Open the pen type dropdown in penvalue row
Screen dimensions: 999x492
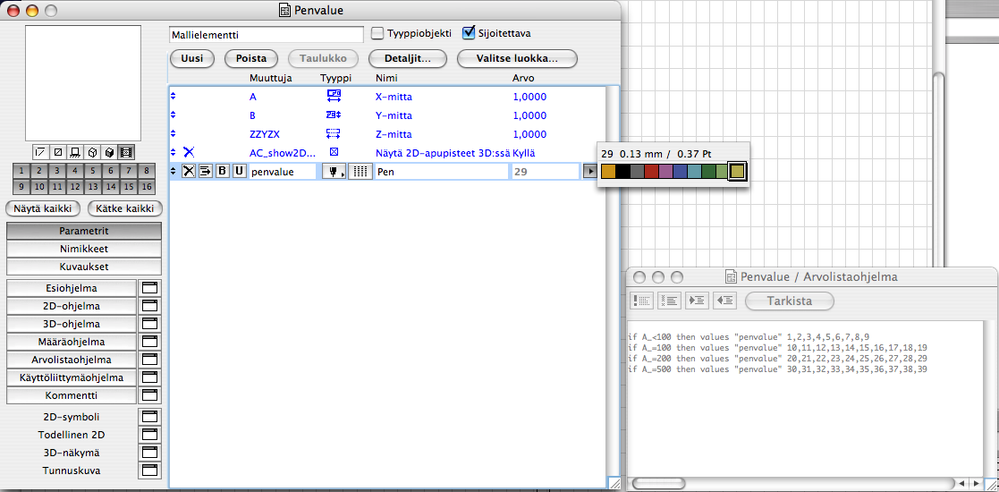click(x=334, y=171)
